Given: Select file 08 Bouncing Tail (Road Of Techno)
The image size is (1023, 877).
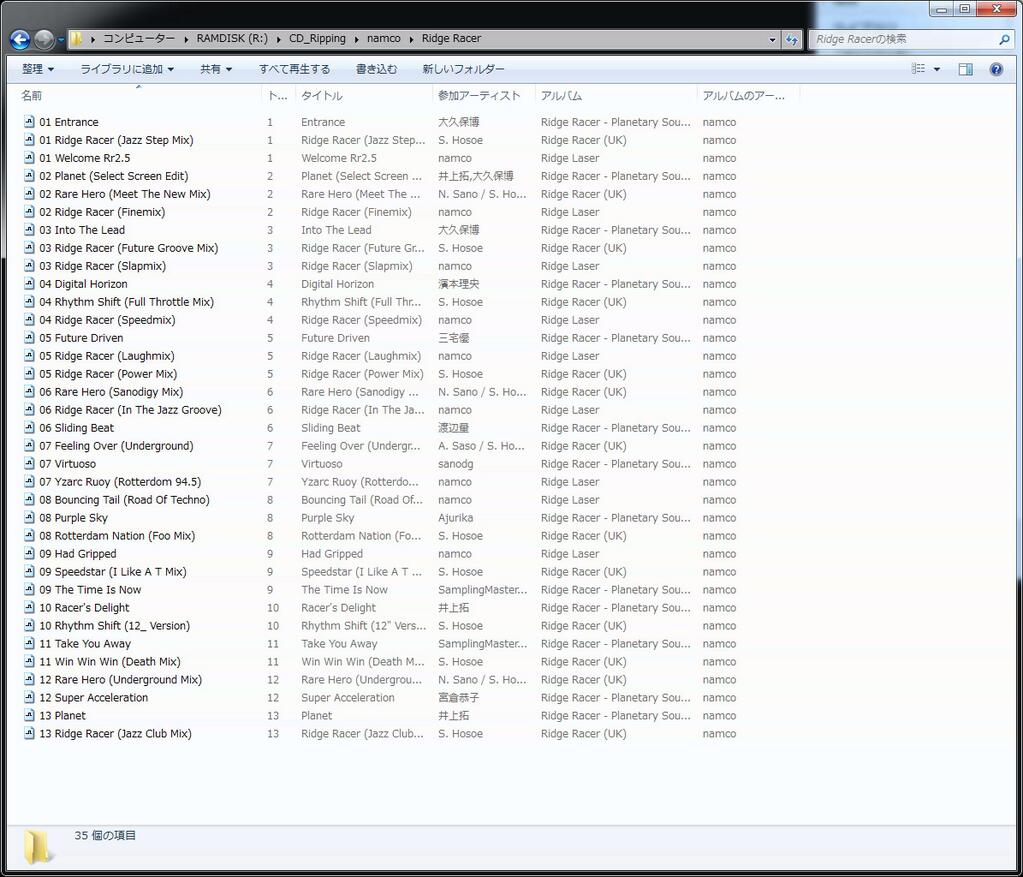Looking at the screenshot, I should pos(125,499).
